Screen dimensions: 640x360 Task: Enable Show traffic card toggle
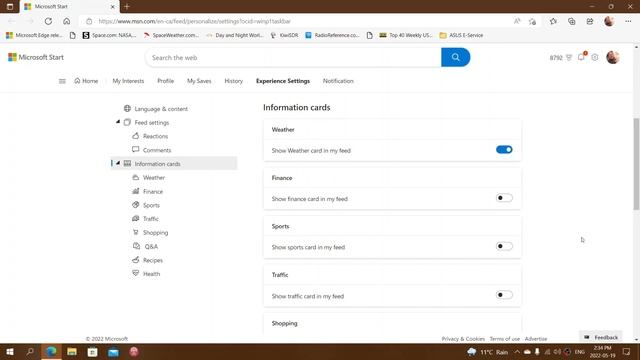pos(504,295)
